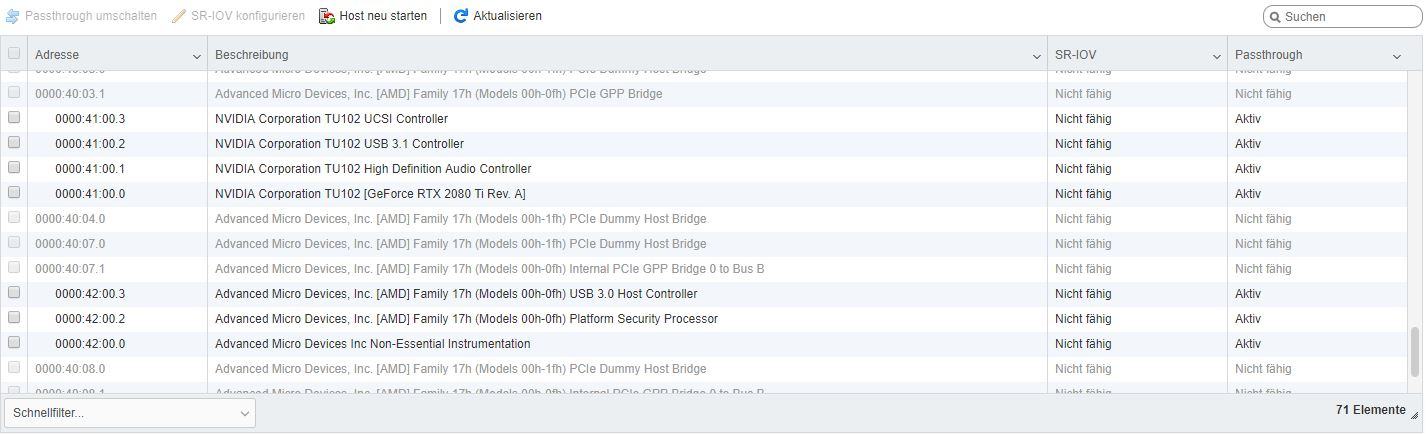This screenshot has height=434, width=1428.
Task: Click the SR-IOV konfigurieren pencil icon
Action: [179, 17]
